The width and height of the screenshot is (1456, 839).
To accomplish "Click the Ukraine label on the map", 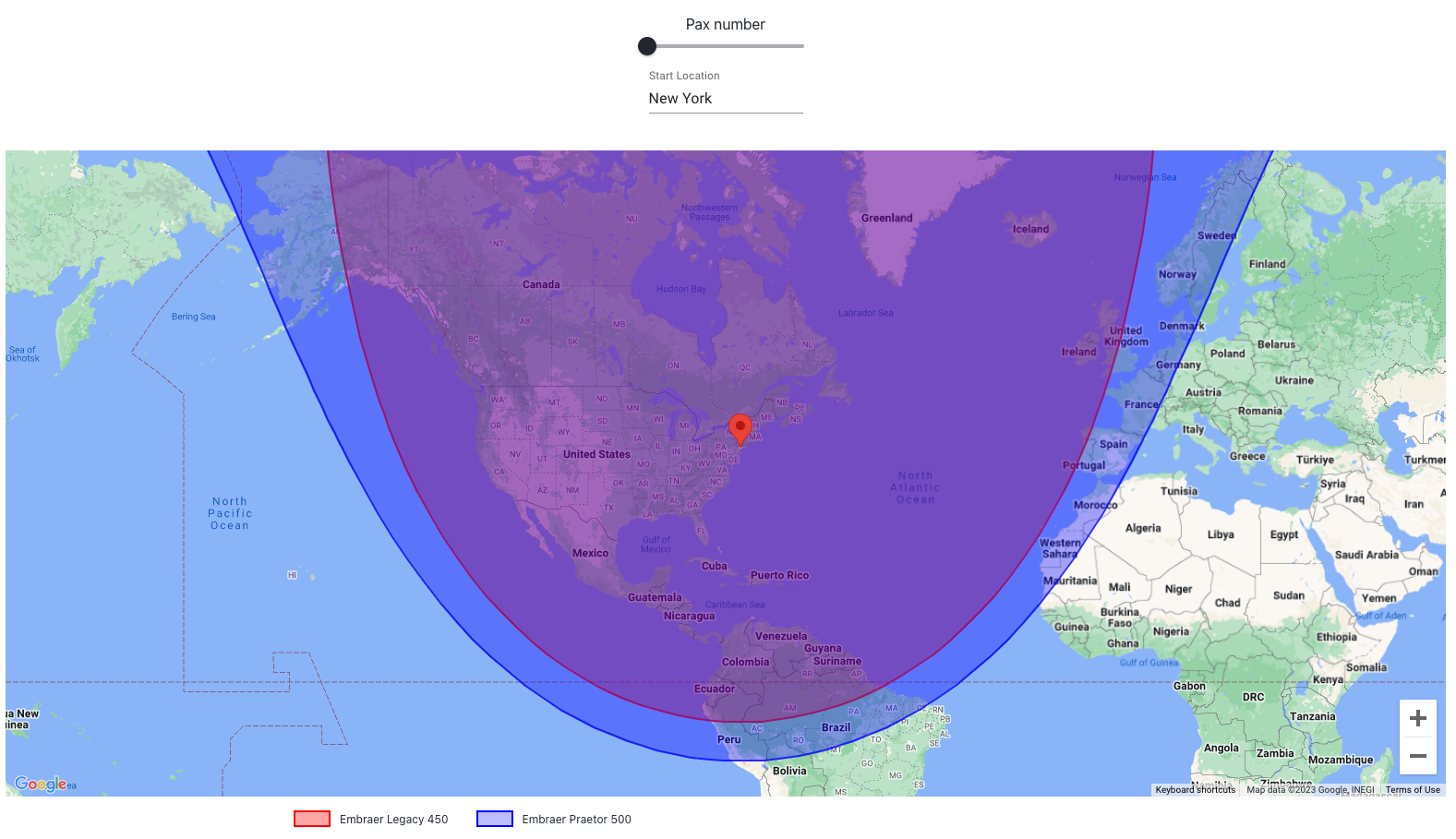I will (x=1294, y=381).
